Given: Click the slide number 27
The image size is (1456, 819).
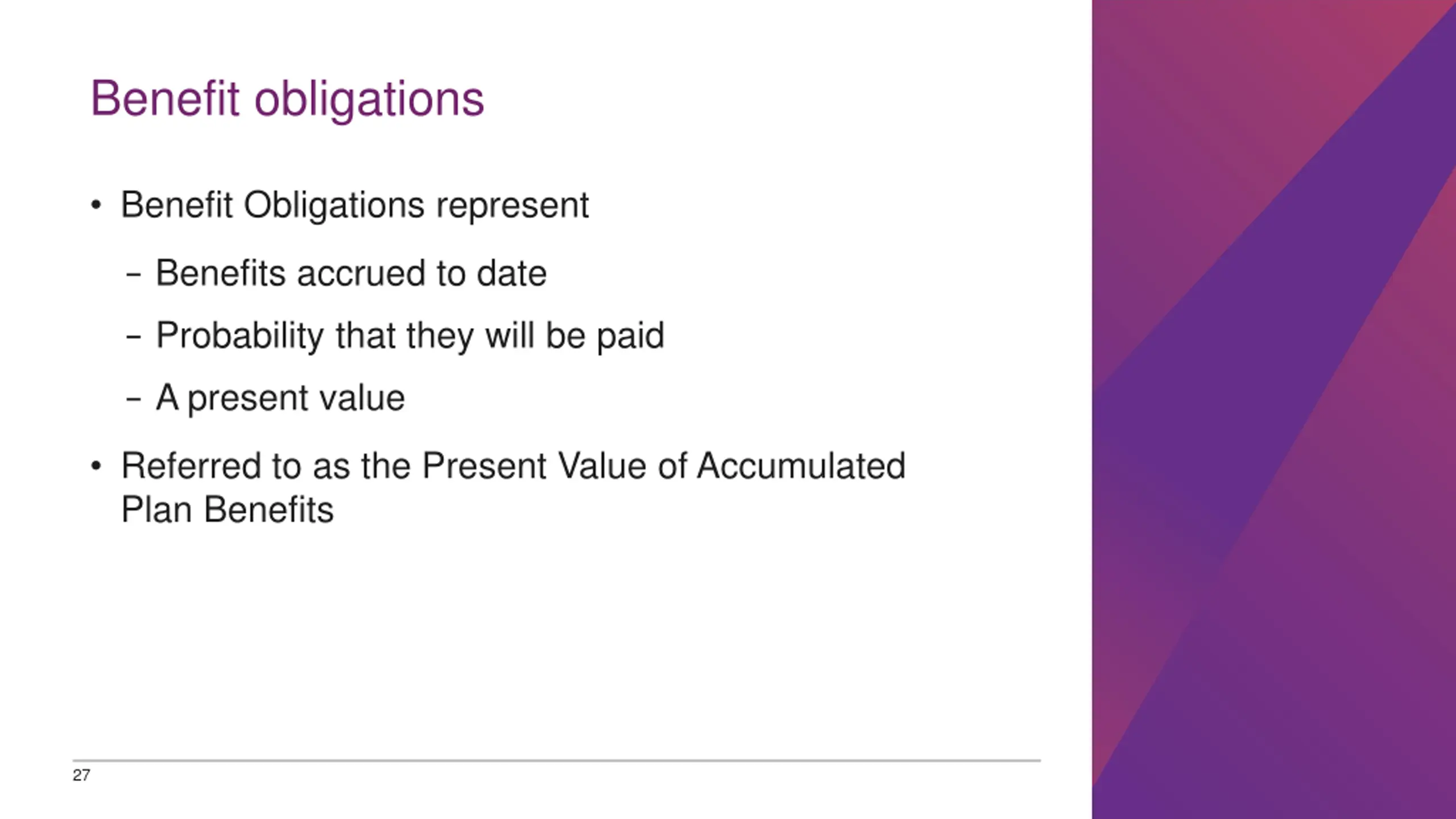Looking at the screenshot, I should (81, 775).
